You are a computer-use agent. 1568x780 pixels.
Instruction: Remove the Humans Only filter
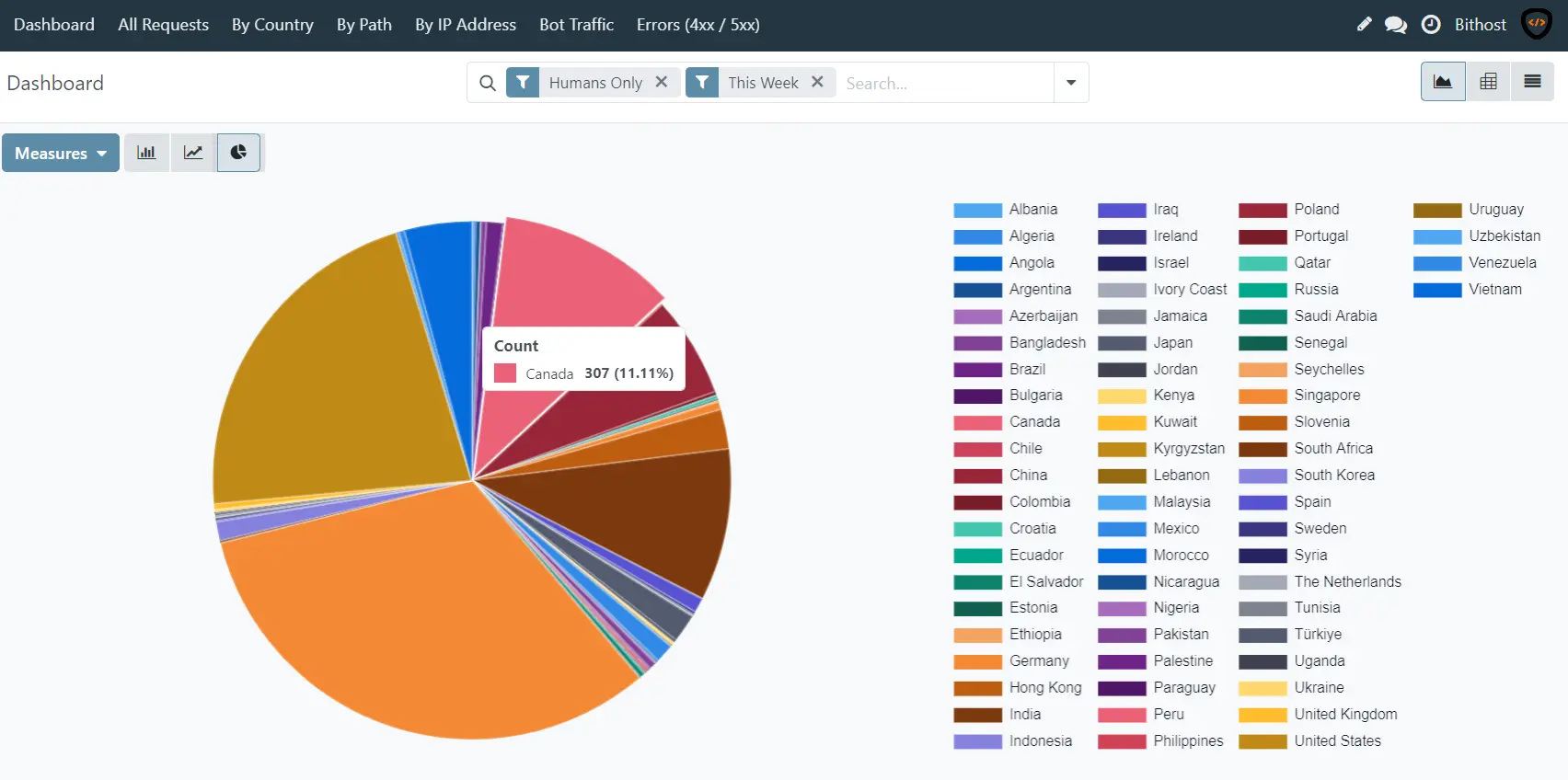(662, 82)
